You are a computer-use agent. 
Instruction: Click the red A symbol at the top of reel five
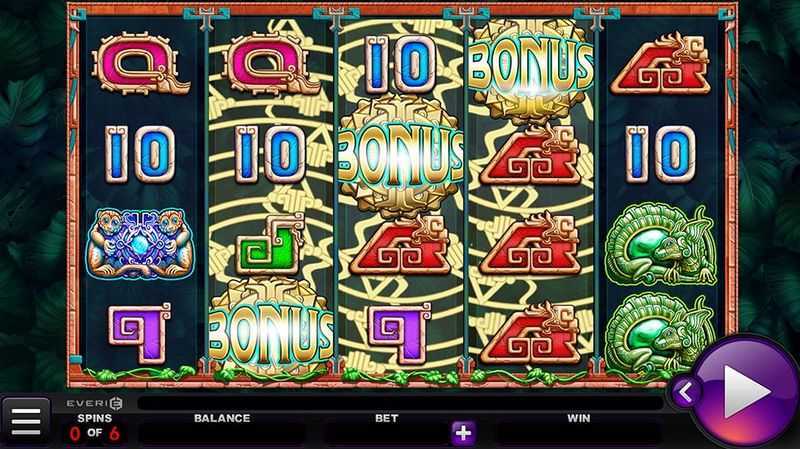(661, 65)
